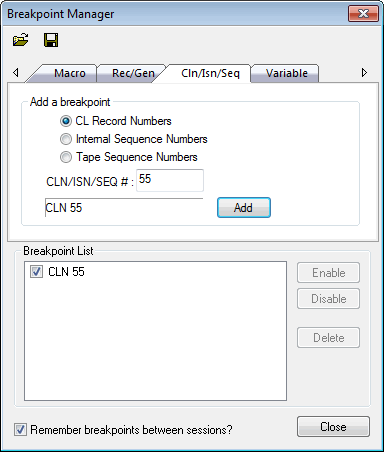Click the Delete breakpoint button
This screenshot has width=384, height=452.
point(328,338)
